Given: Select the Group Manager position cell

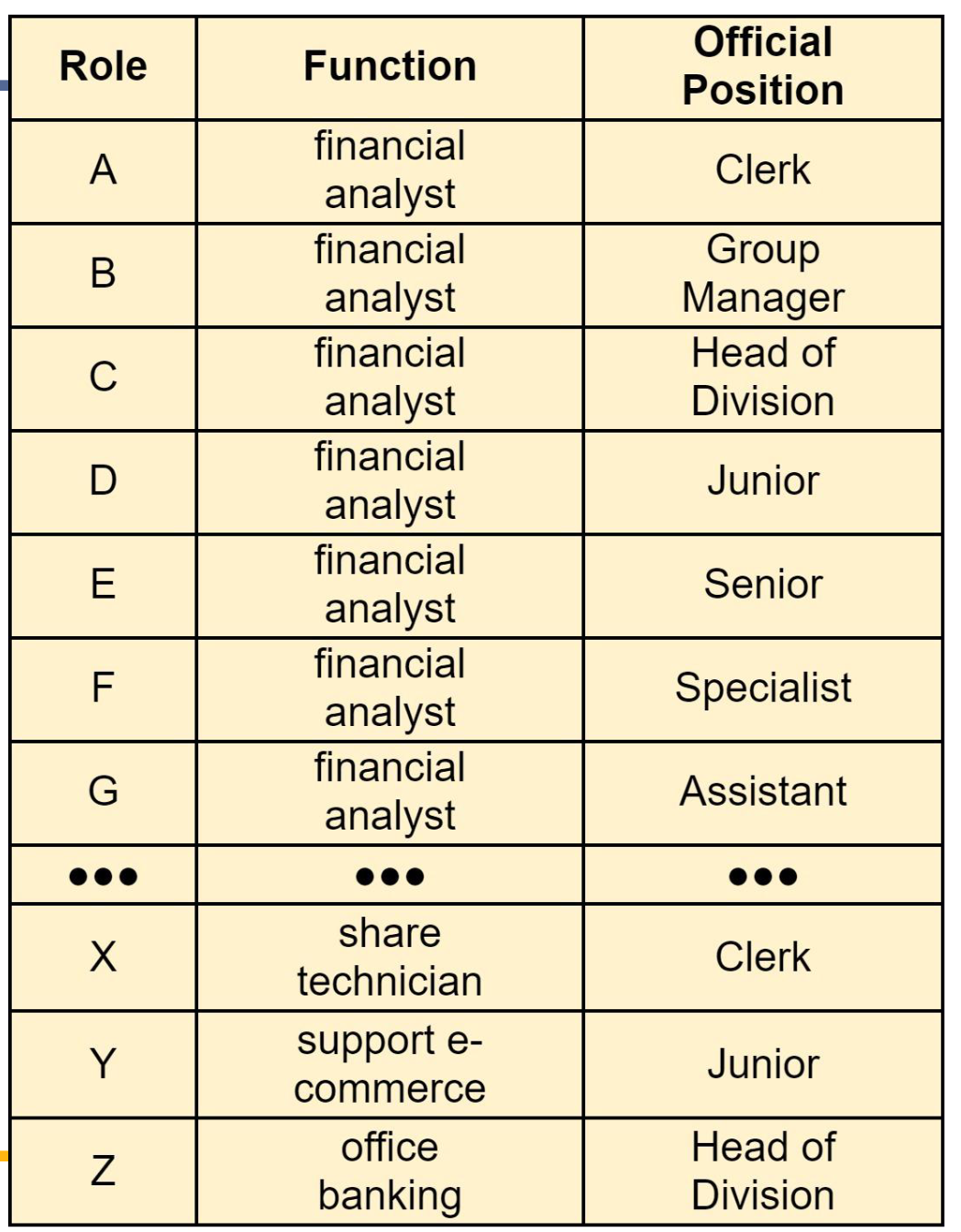Looking at the screenshot, I should 763,274.
